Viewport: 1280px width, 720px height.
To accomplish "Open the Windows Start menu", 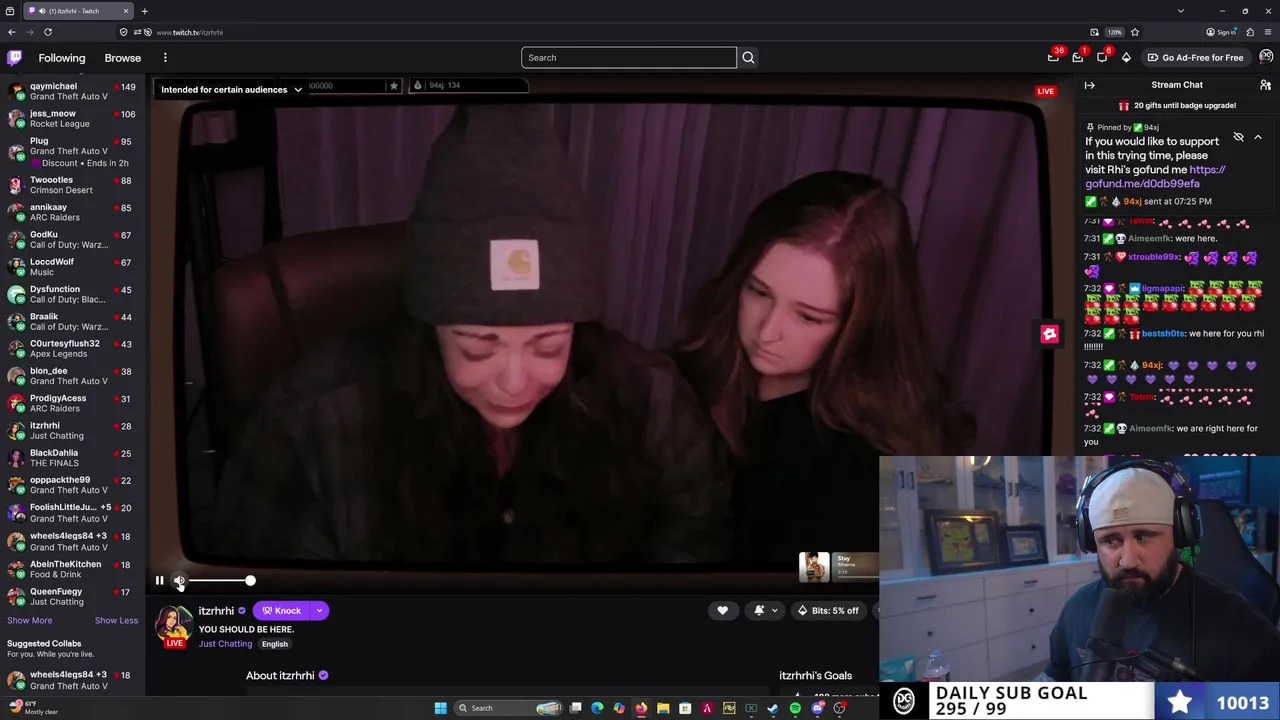I will [440, 708].
